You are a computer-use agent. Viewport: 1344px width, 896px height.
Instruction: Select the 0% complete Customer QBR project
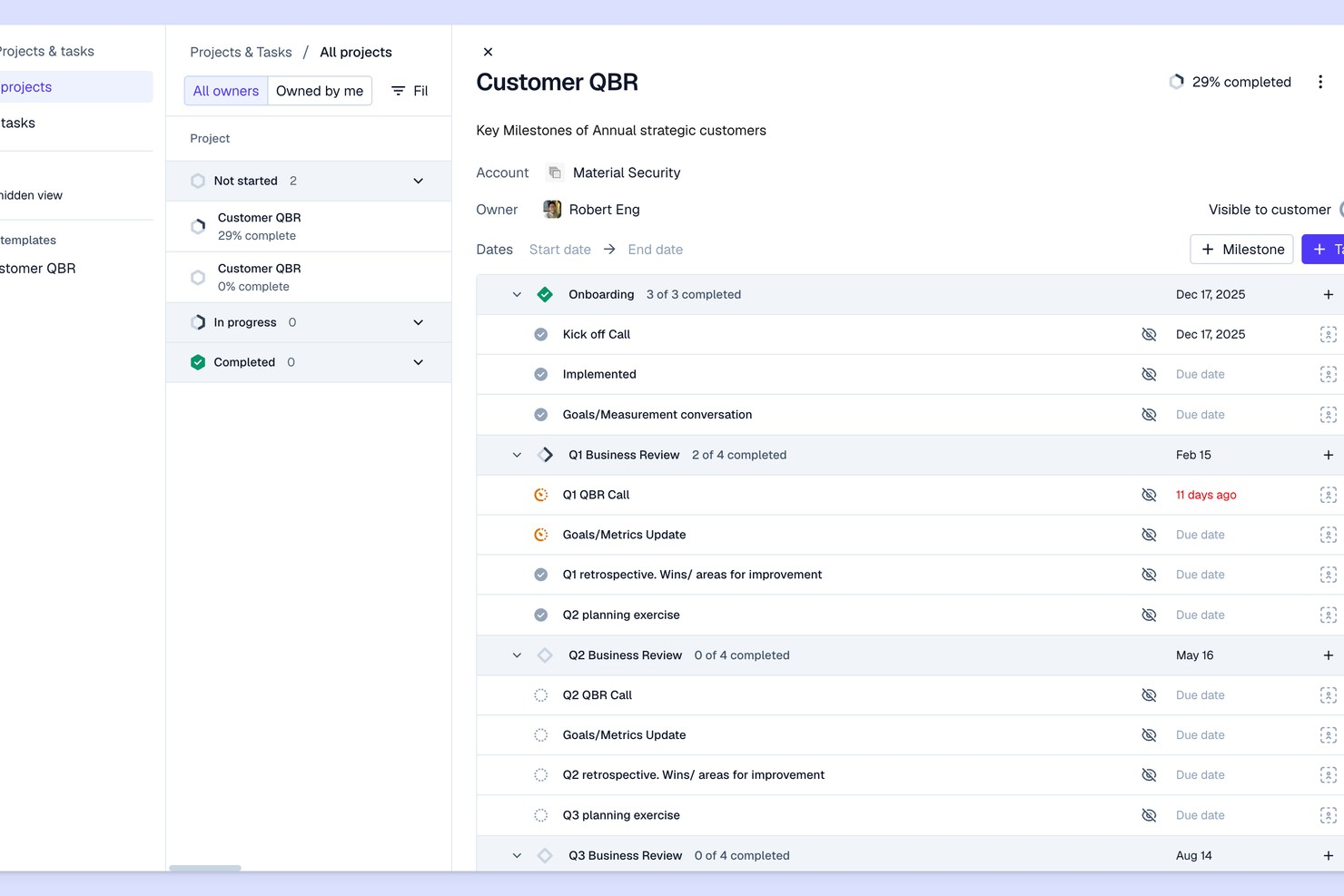tap(260, 277)
